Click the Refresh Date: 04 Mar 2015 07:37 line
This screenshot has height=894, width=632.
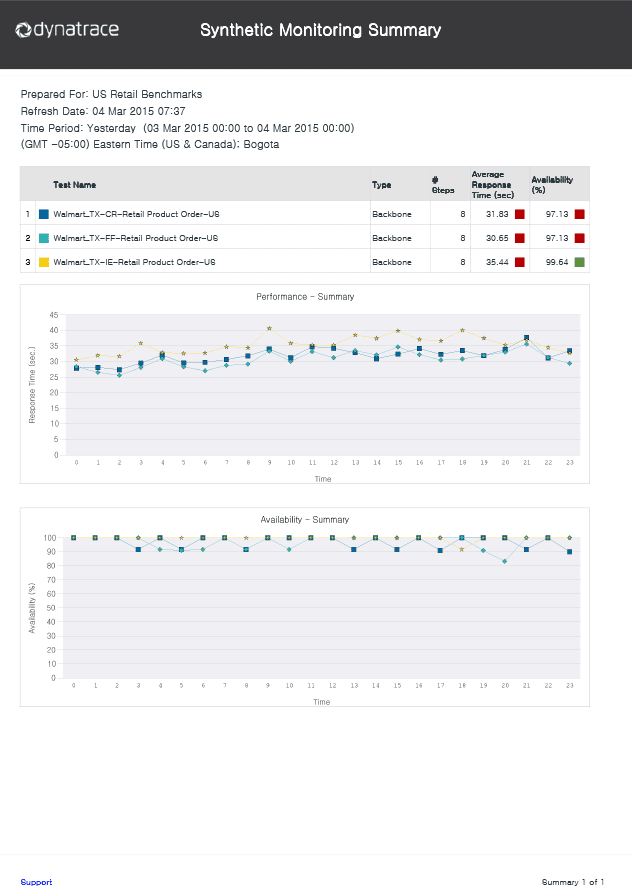click(103, 111)
